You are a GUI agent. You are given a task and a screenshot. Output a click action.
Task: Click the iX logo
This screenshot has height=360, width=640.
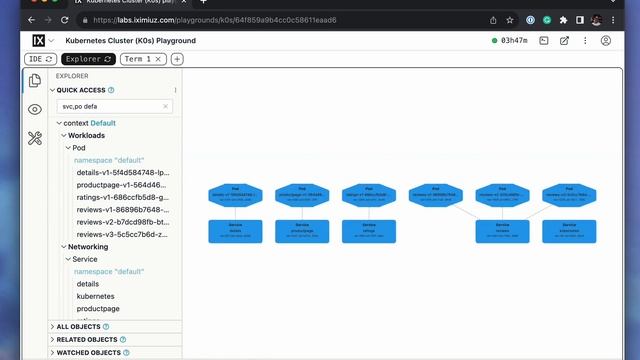pos(38,40)
